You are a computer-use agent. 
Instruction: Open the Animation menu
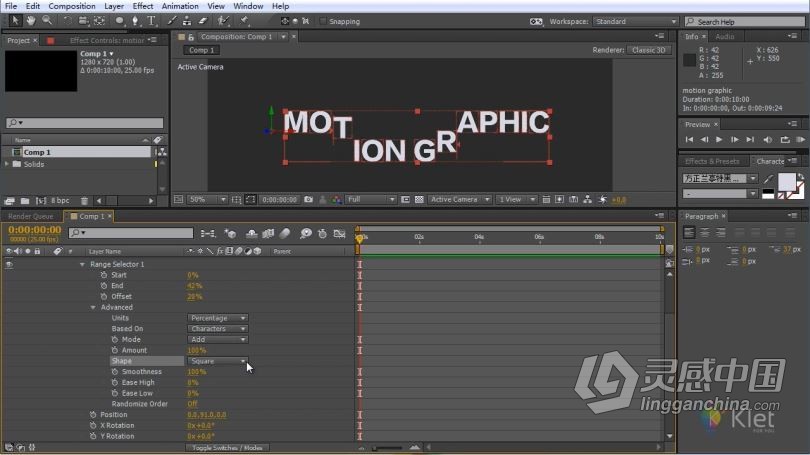pos(180,6)
